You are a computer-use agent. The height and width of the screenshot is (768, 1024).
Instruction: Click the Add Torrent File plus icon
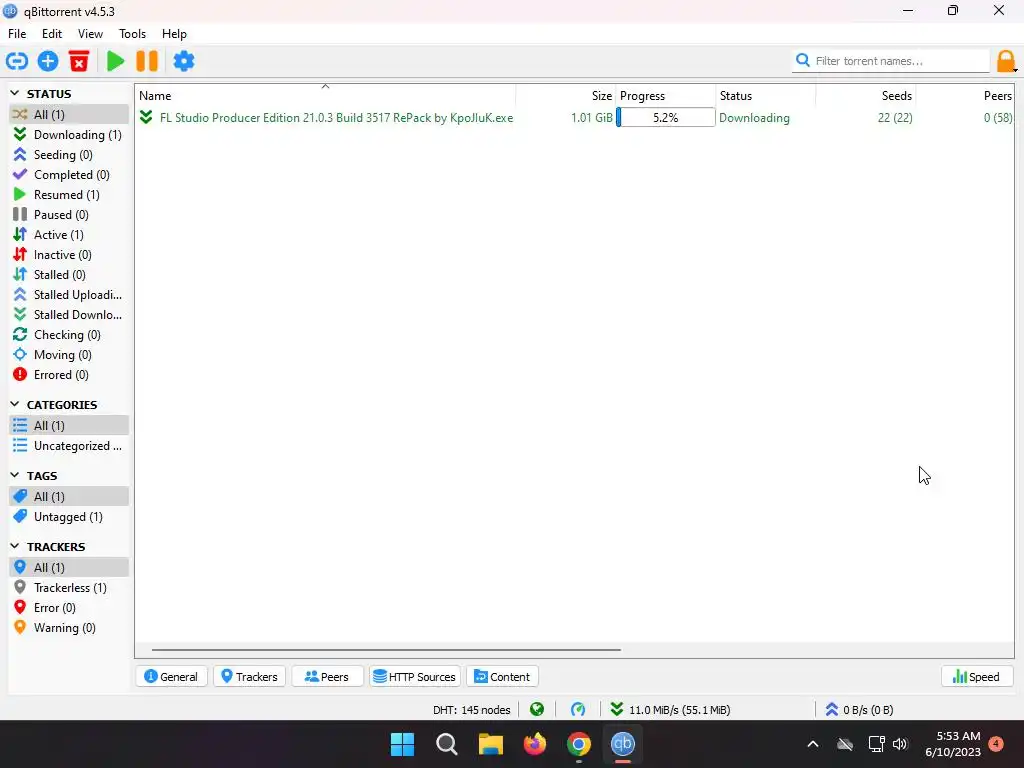coord(48,61)
